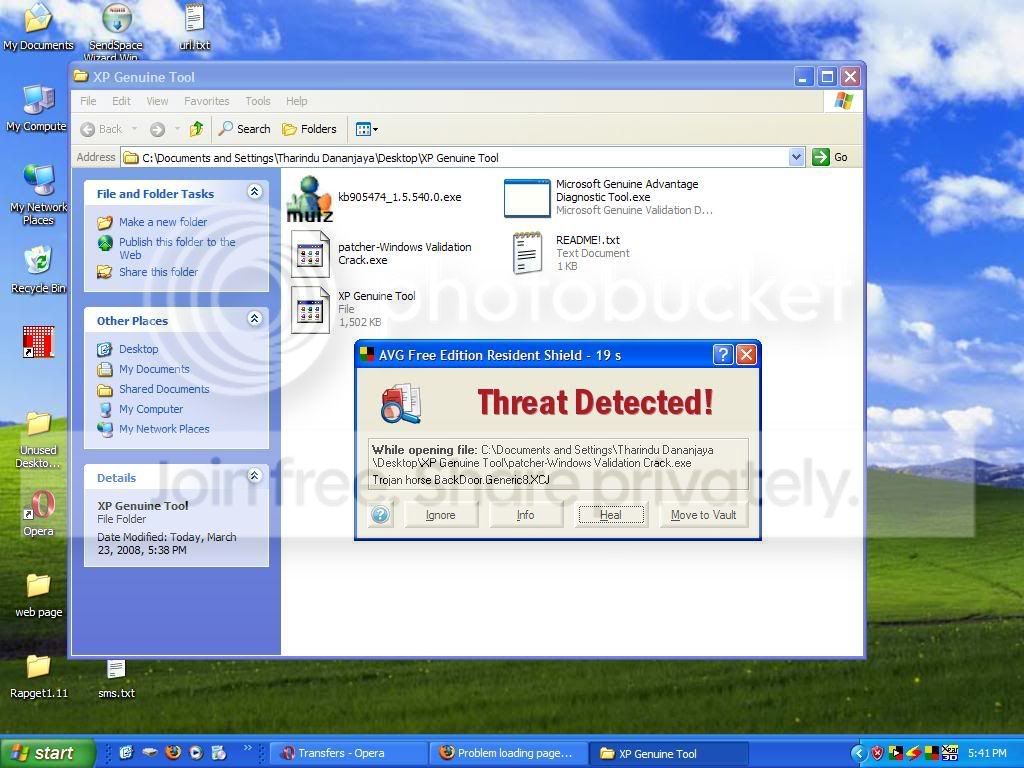Click the 5:41 PM system clock
Image resolution: width=1024 pixels, height=768 pixels.
click(987, 753)
